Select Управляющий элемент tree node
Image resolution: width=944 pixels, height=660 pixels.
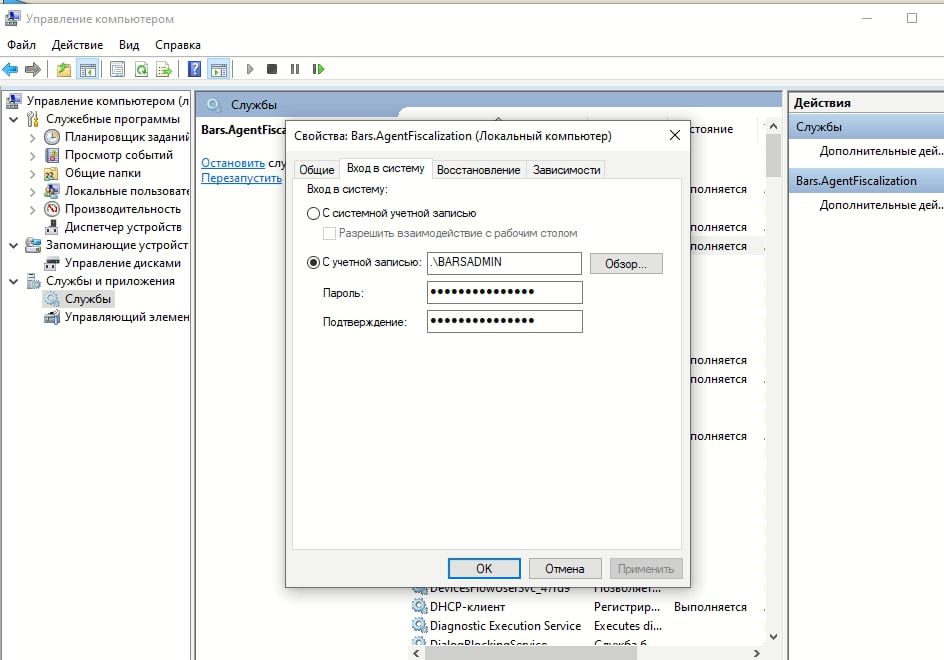(127, 317)
